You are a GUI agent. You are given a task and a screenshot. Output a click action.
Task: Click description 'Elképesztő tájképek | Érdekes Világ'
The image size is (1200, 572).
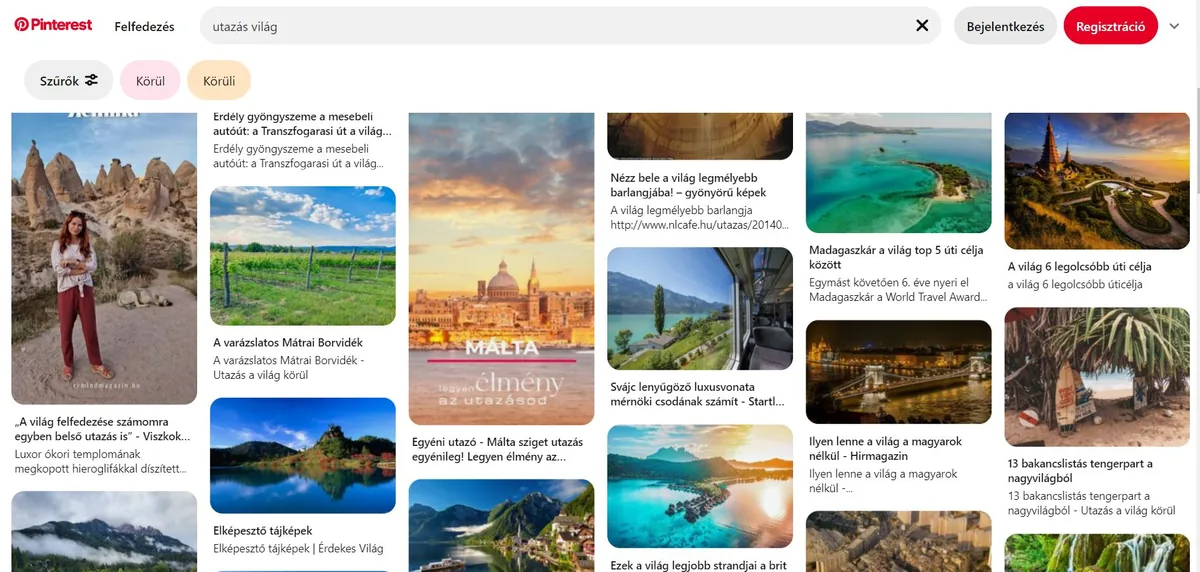[298, 548]
